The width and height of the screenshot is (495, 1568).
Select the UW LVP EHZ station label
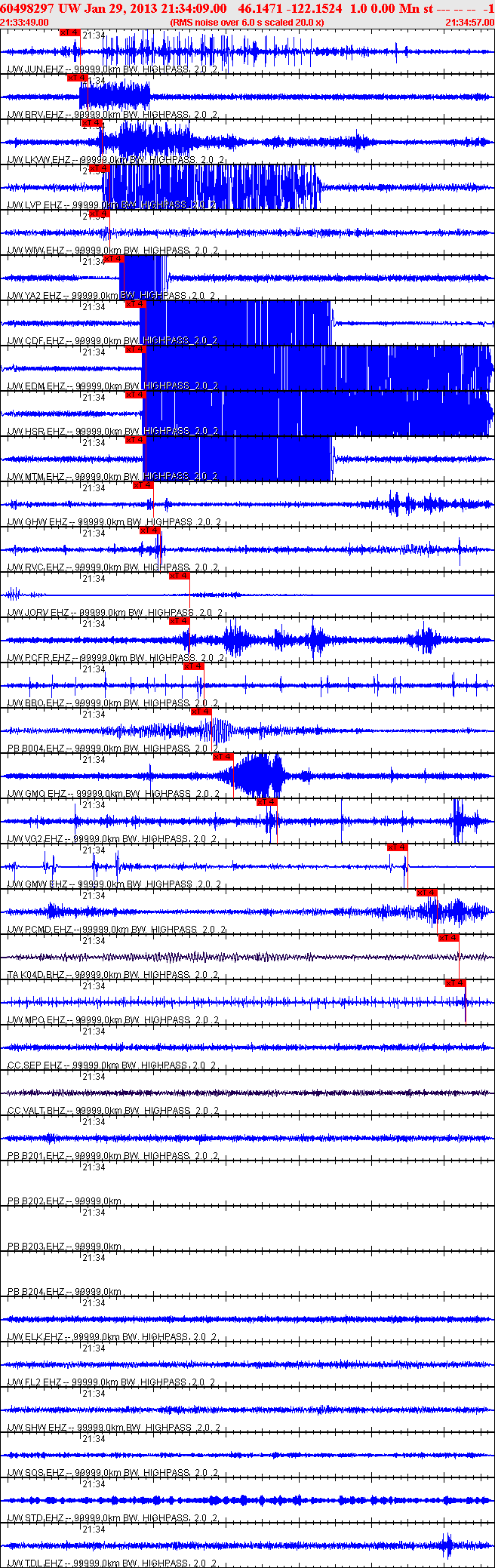pos(35,205)
